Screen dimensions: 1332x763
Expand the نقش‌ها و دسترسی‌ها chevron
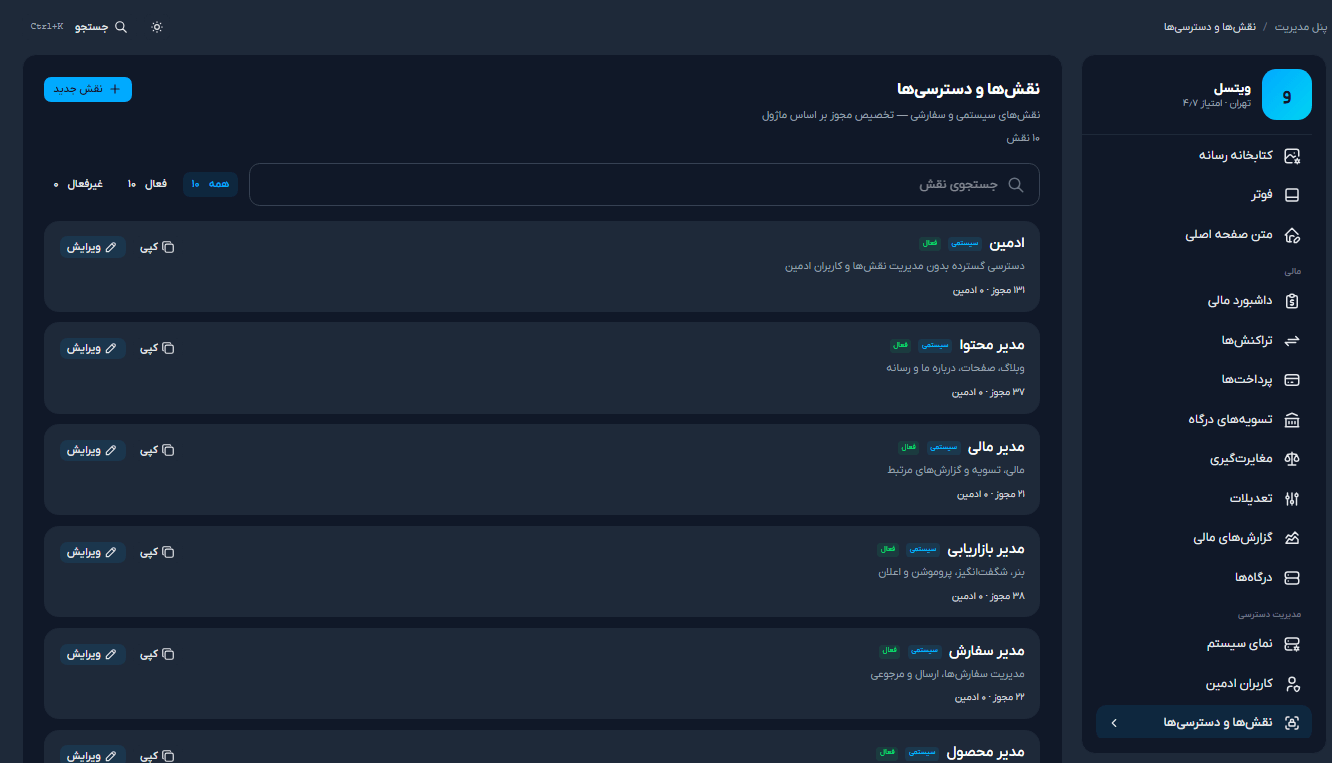tap(1114, 722)
